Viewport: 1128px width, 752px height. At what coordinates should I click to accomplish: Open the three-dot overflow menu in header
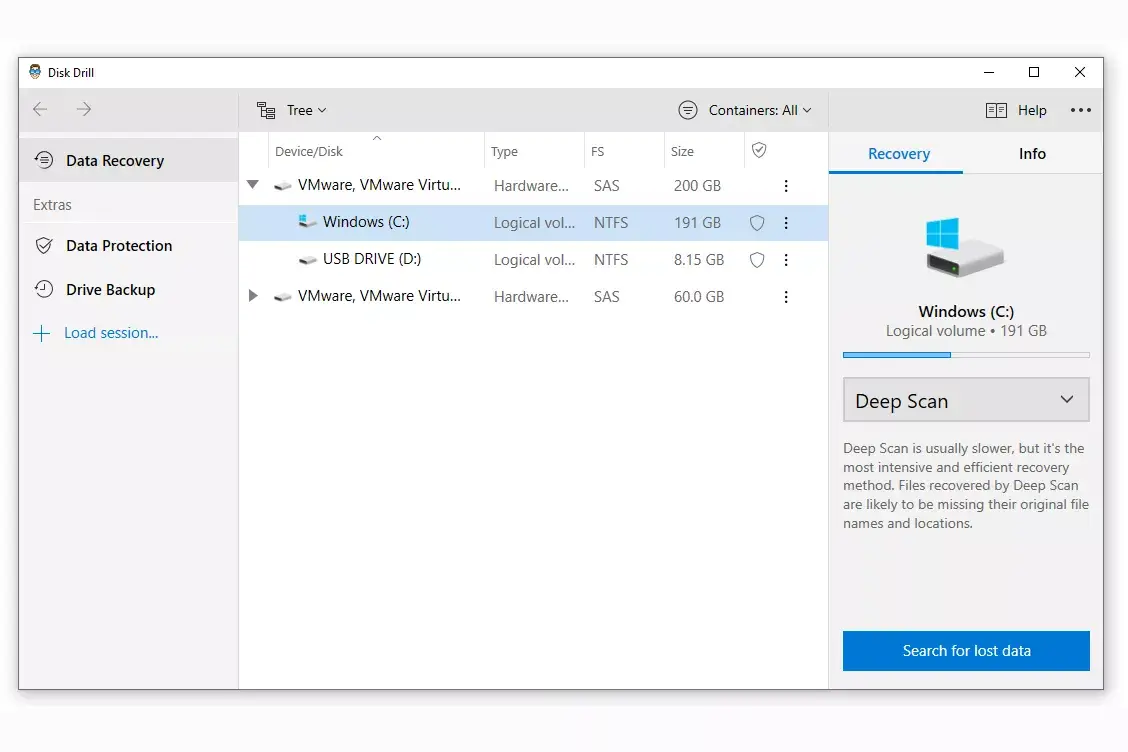(x=1080, y=111)
